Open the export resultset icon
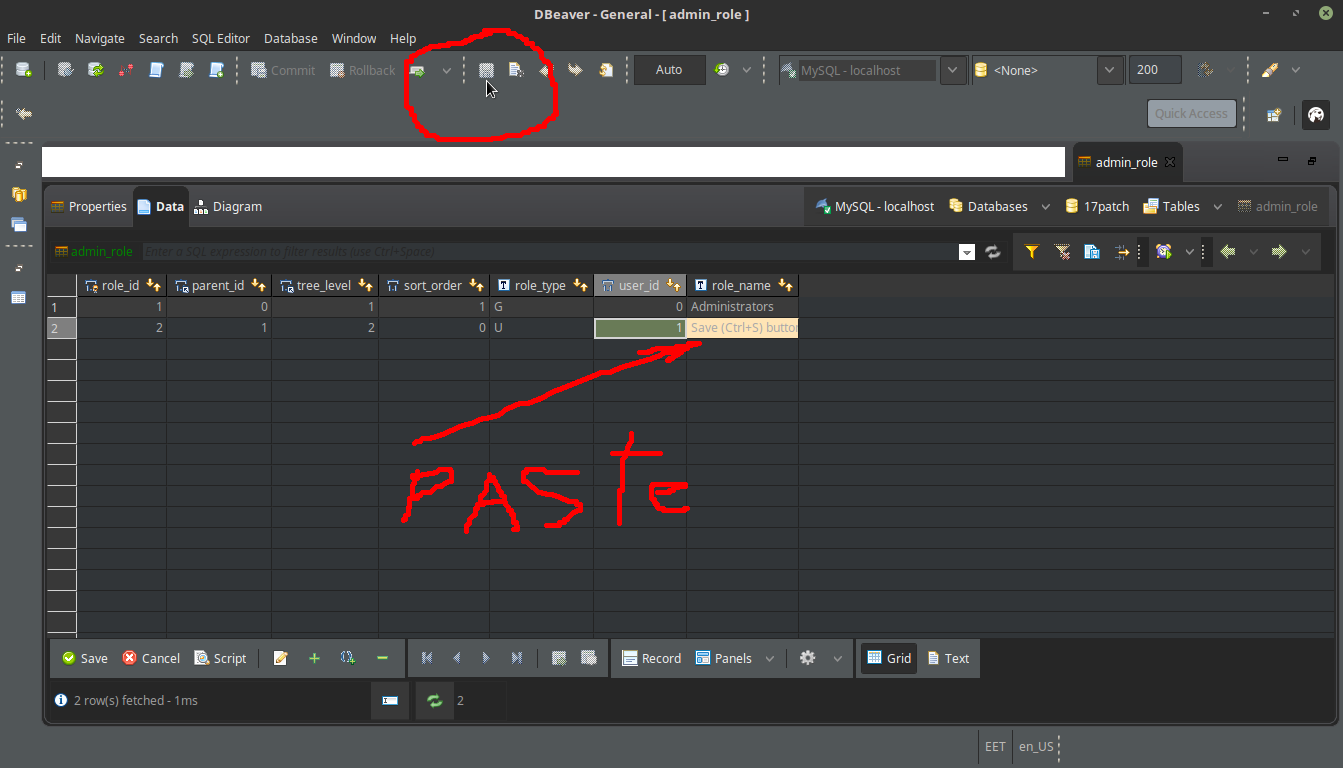This screenshot has width=1343, height=768. tap(1091, 251)
